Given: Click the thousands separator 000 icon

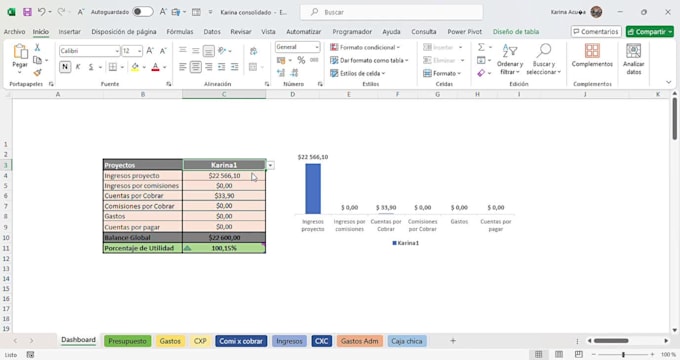Looking at the screenshot, I should click(x=314, y=60).
